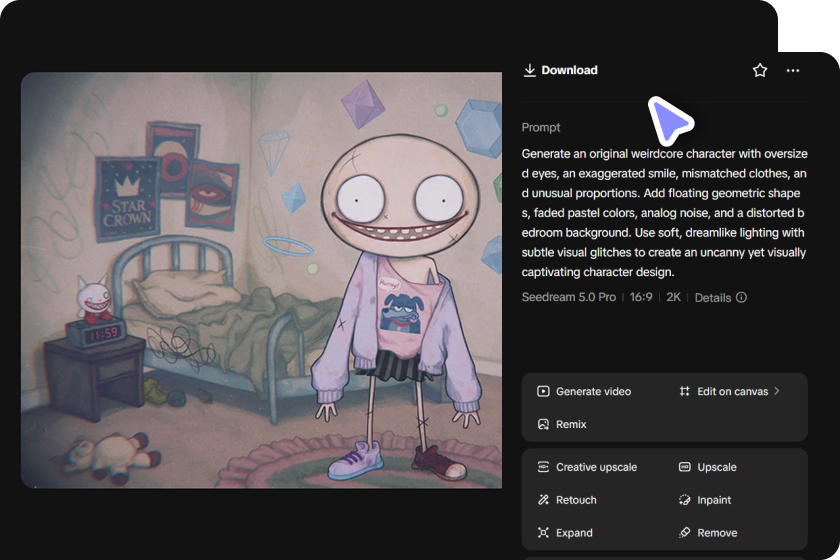Click the Expand frame icon
This screenshot has height=560, width=840.
(543, 532)
